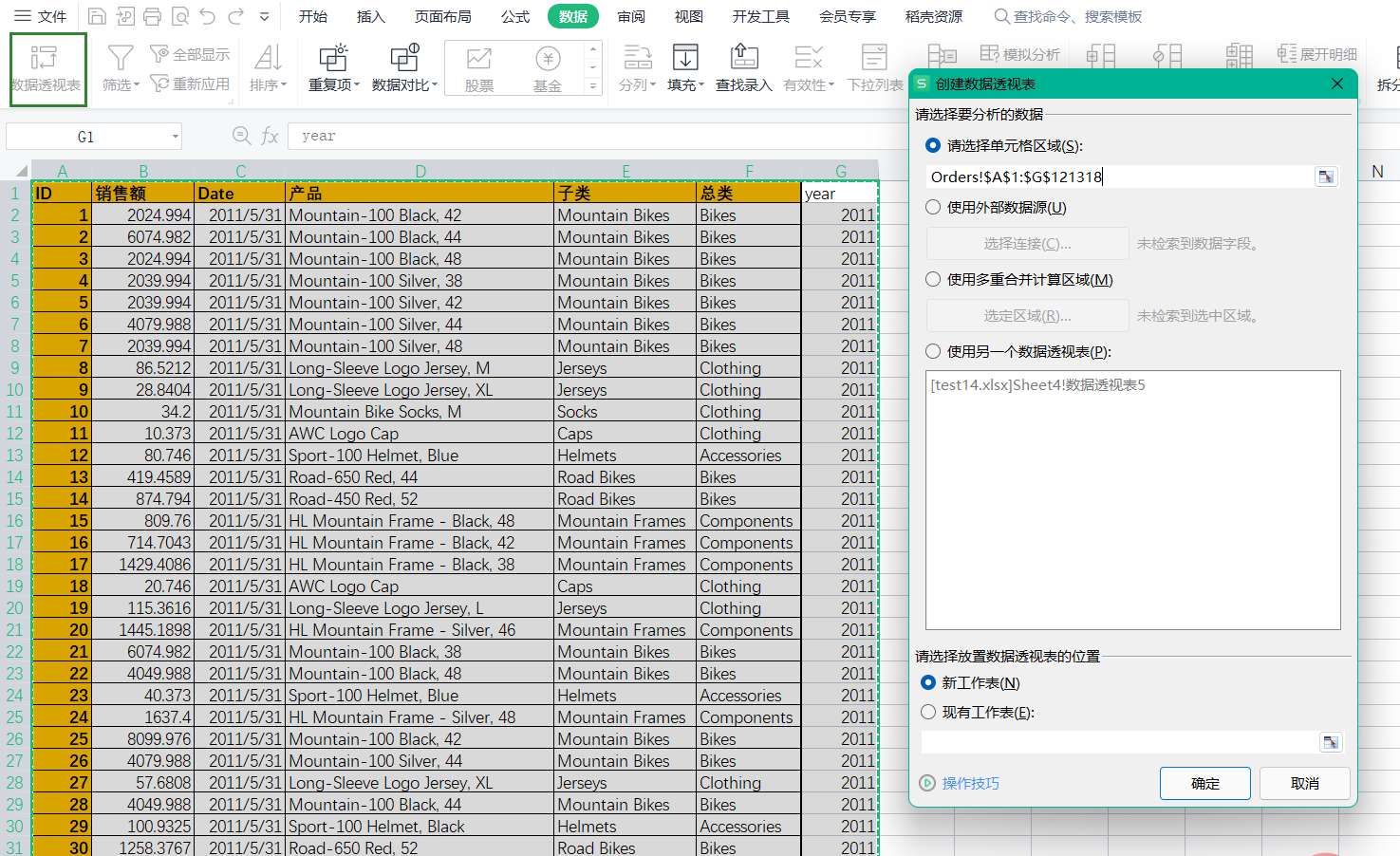The image size is (1400, 856).
Task: Click the Lookup Entry (查找录入) icon
Action: [744, 58]
